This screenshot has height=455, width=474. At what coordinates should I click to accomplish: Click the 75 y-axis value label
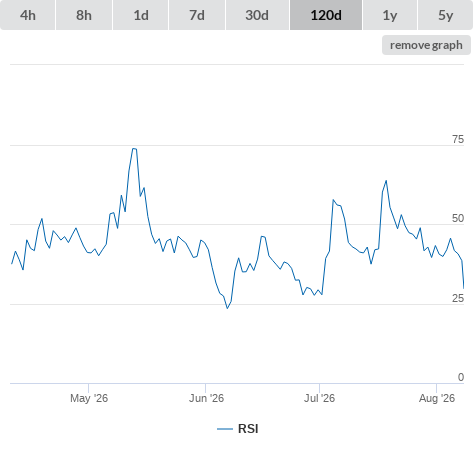point(458,139)
